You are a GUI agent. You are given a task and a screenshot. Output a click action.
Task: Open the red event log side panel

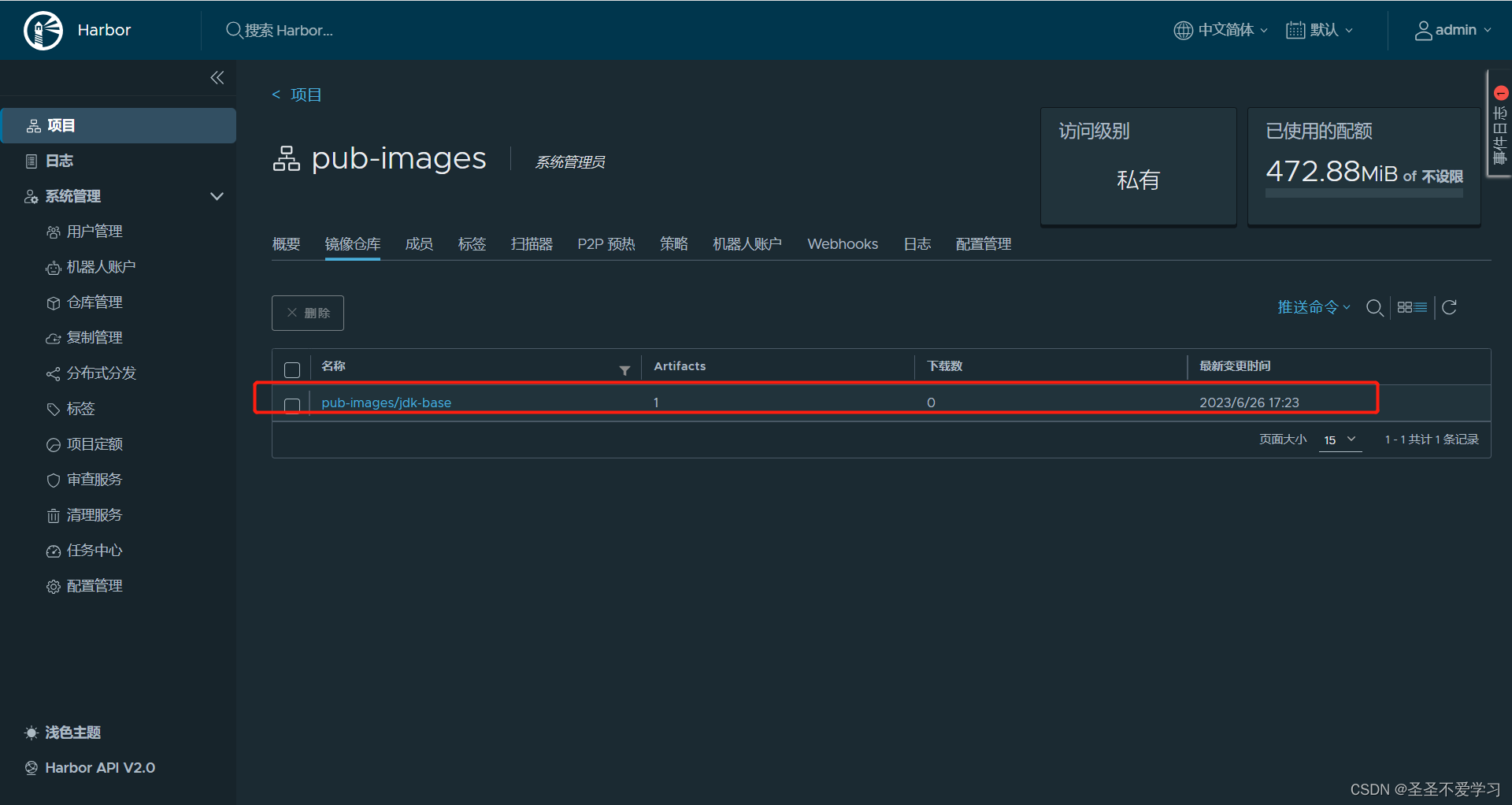pyautogui.click(x=1500, y=124)
